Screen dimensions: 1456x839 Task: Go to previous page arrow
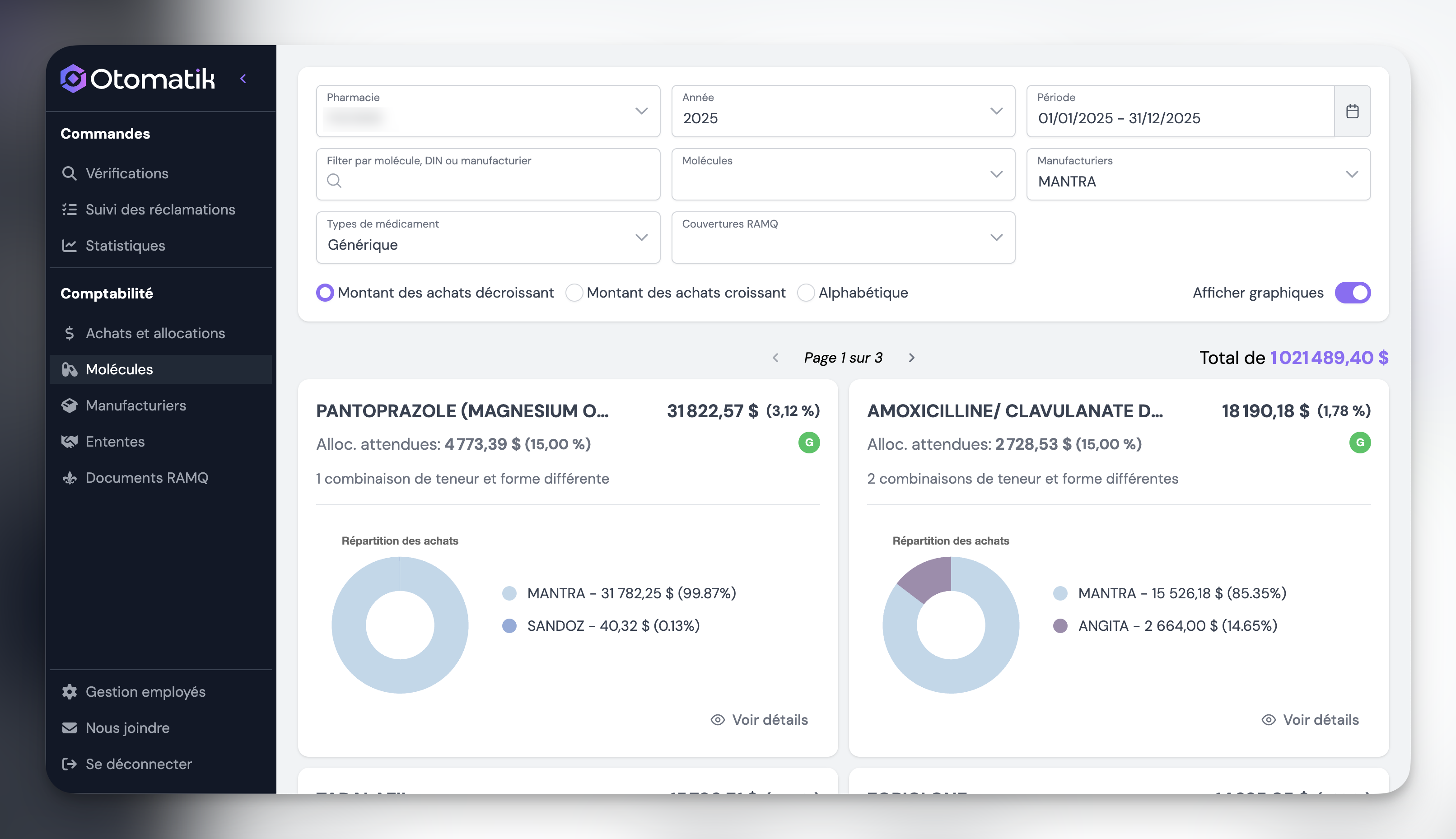click(775, 358)
